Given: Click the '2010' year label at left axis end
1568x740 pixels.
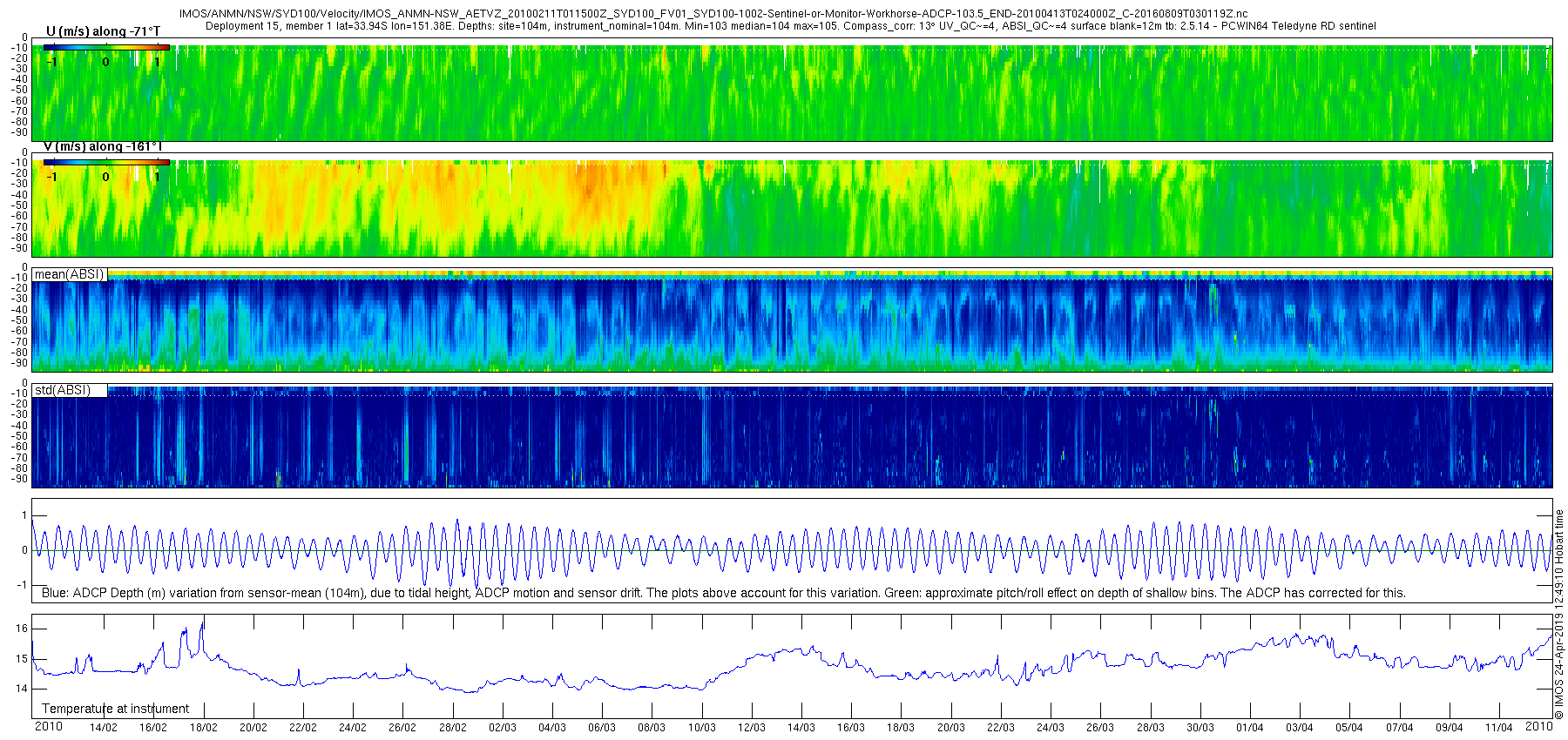Looking at the screenshot, I should (48, 726).
